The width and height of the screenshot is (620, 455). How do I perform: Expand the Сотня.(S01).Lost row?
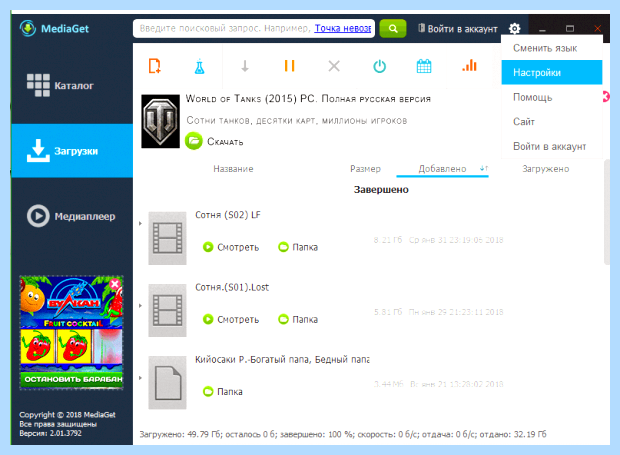pos(140,306)
